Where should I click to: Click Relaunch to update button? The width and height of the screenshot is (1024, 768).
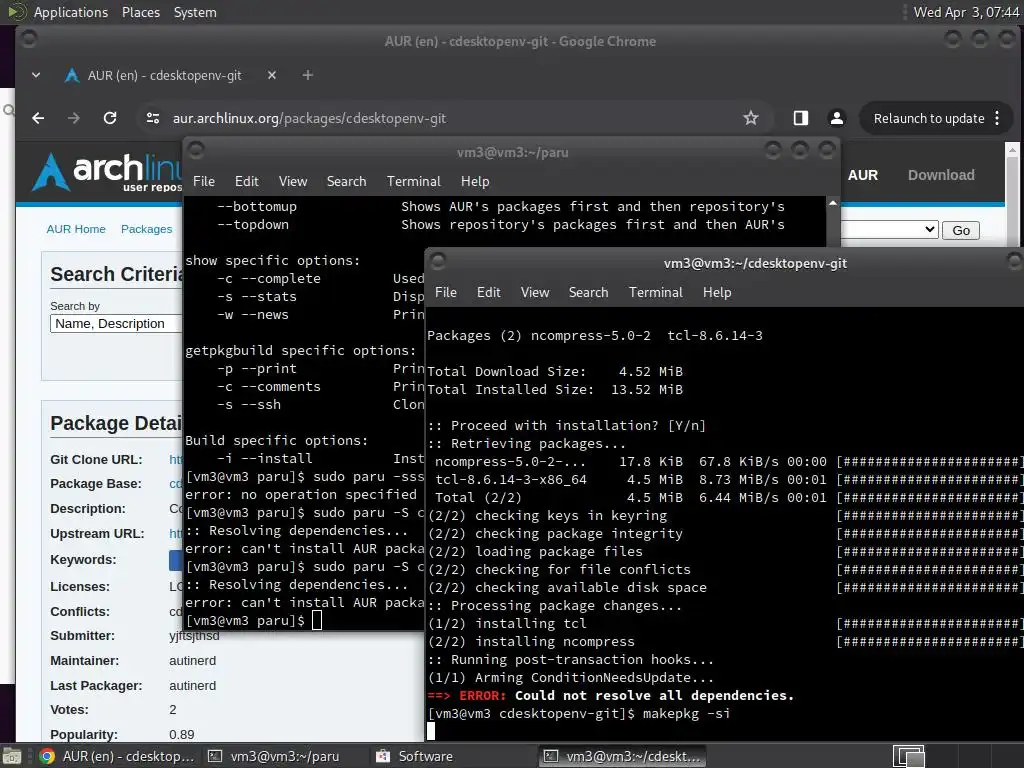pyautogui.click(x=929, y=118)
